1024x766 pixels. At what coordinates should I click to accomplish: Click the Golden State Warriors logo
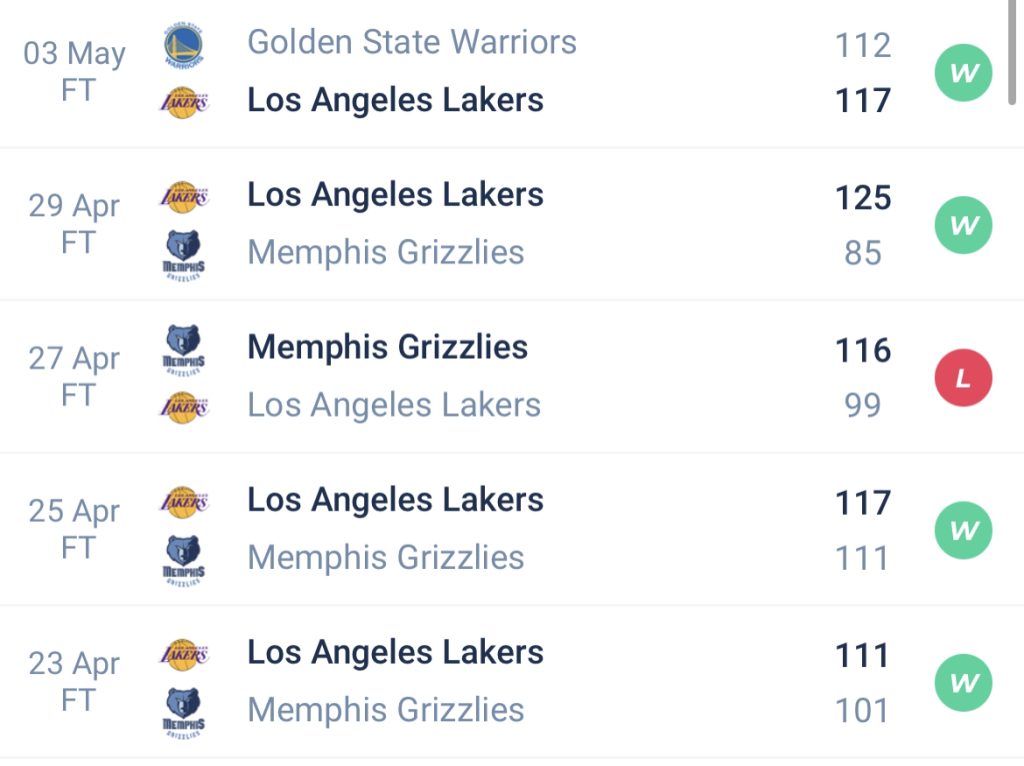coord(183,44)
